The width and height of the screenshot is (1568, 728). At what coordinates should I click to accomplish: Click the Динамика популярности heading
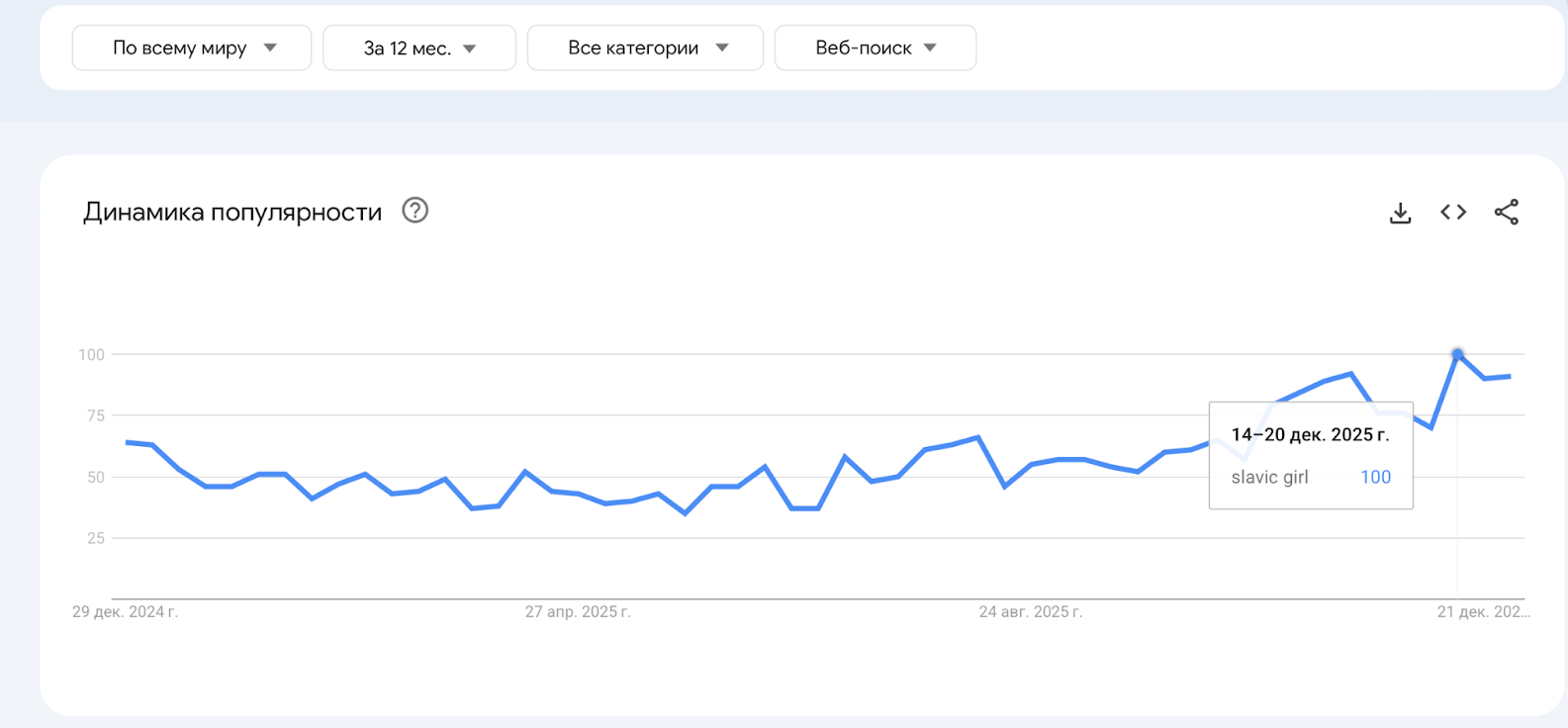tap(232, 212)
